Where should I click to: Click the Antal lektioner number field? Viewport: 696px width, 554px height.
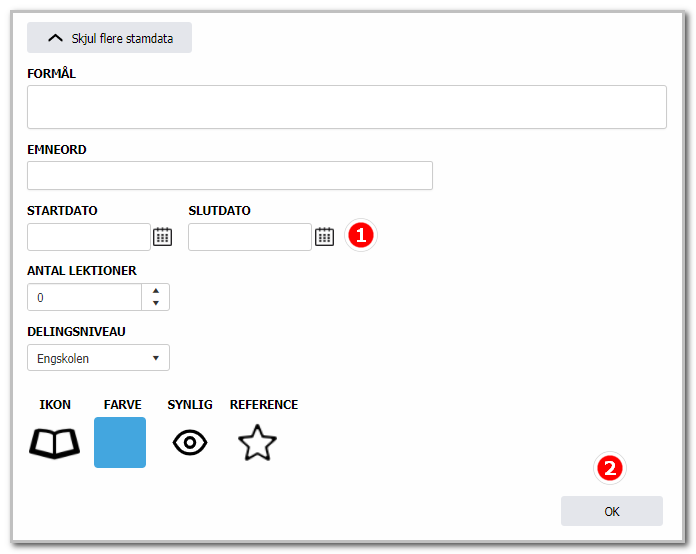(84, 297)
